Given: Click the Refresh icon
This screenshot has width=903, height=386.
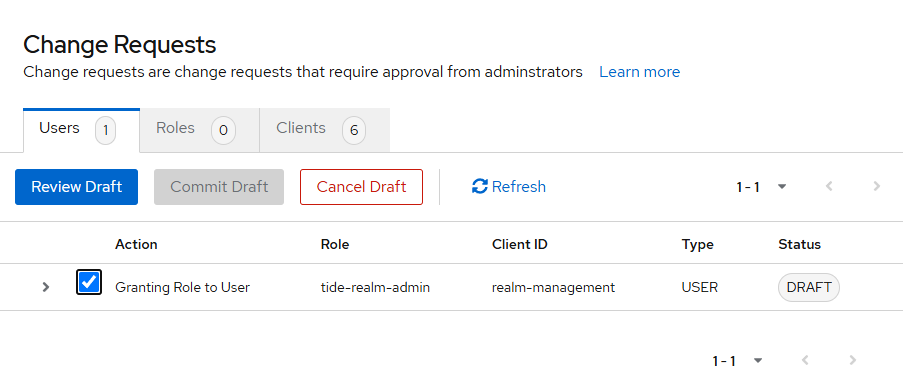Looking at the screenshot, I should (x=480, y=187).
